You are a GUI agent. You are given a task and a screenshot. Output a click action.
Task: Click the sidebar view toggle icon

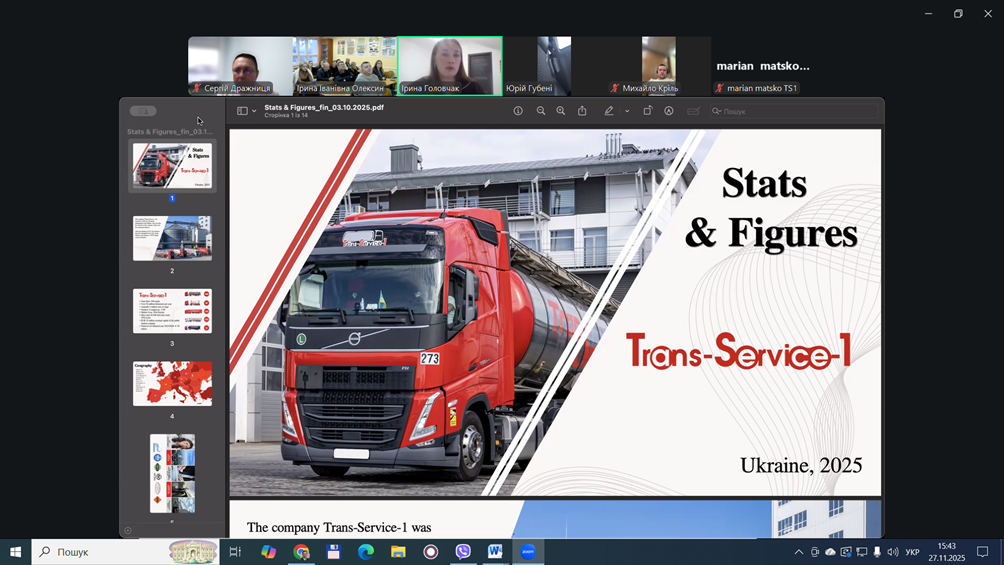[x=242, y=111]
